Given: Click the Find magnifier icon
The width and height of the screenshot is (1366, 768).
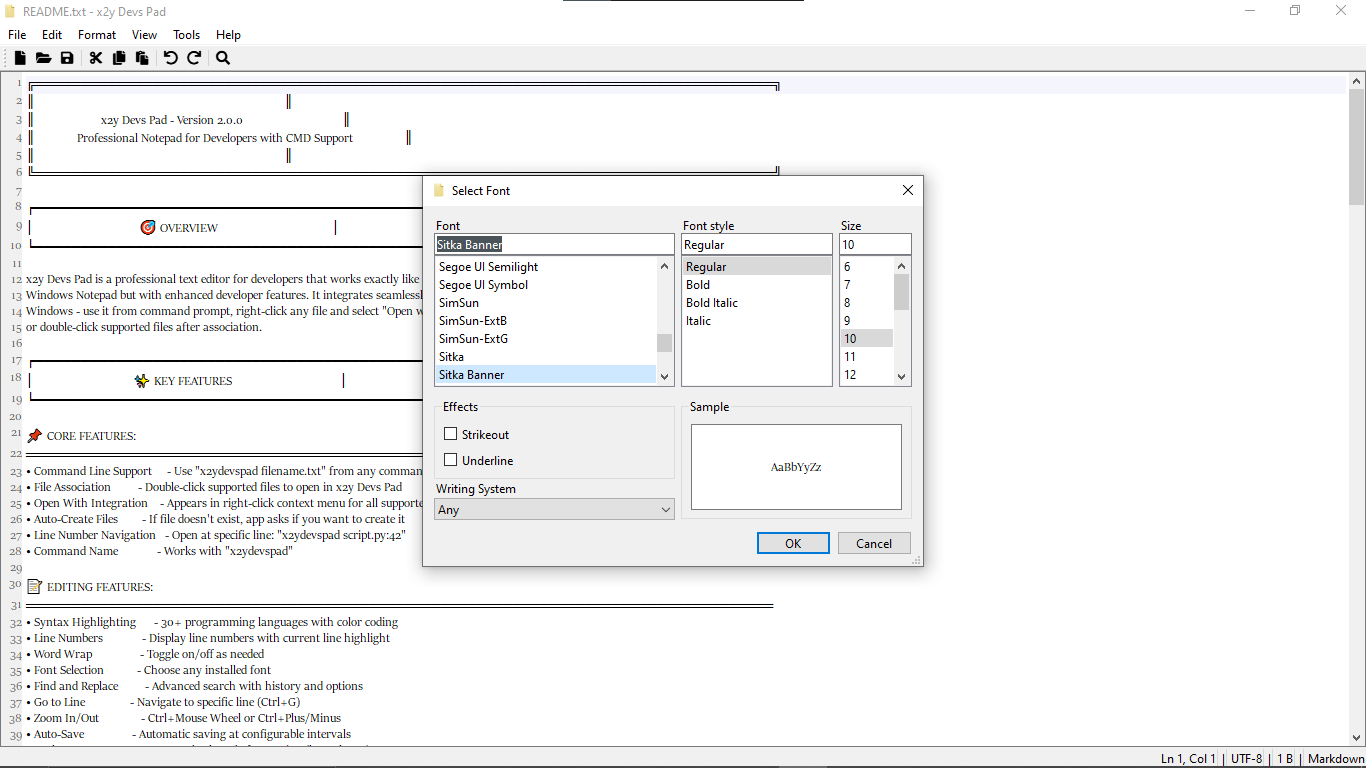Looking at the screenshot, I should (x=223, y=58).
